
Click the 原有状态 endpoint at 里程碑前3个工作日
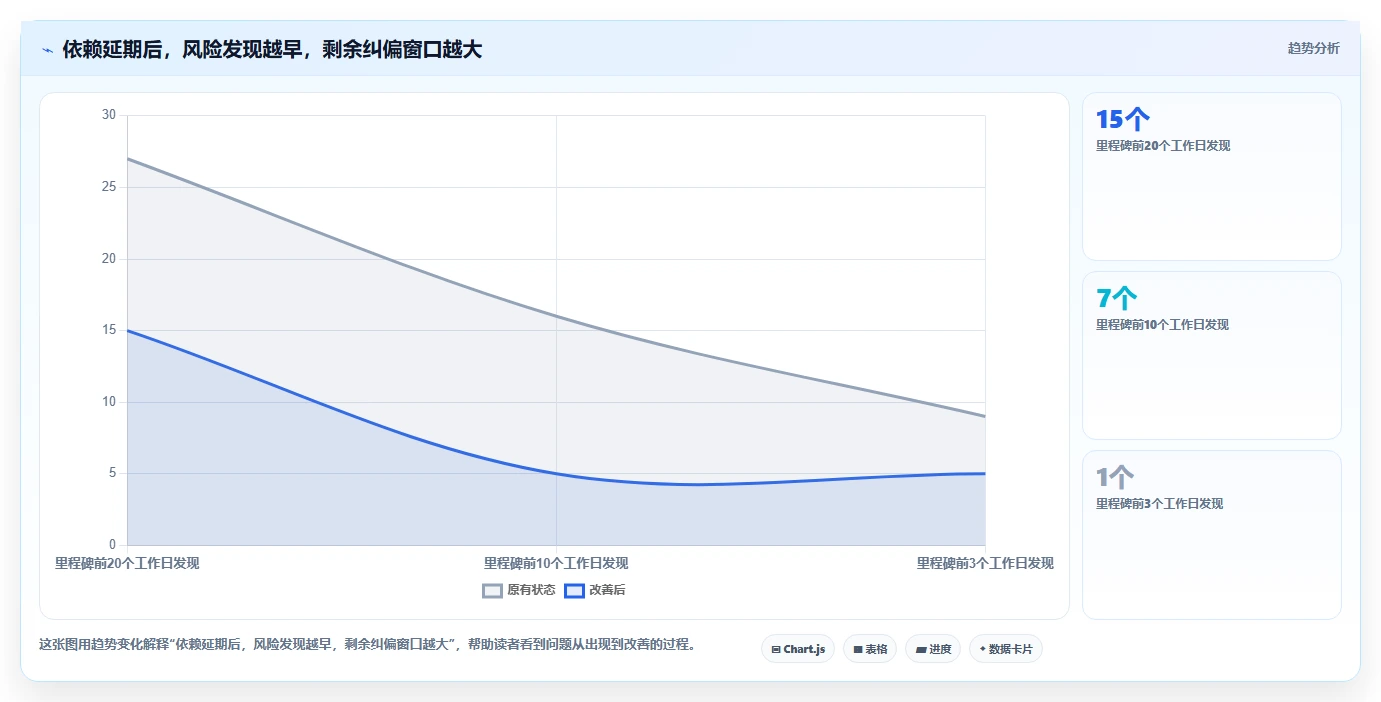985,416
